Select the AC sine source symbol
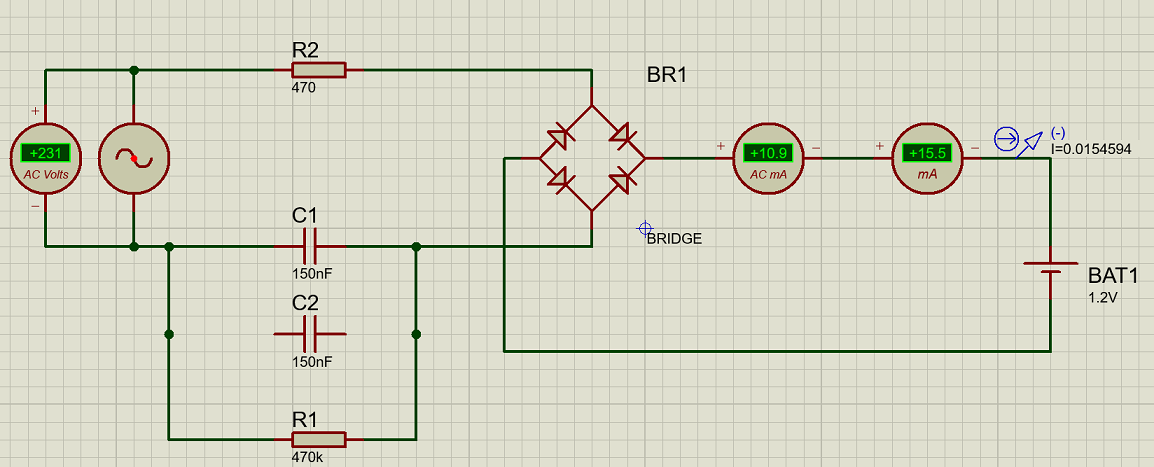Image resolution: width=1154 pixels, height=467 pixels. 134,158
